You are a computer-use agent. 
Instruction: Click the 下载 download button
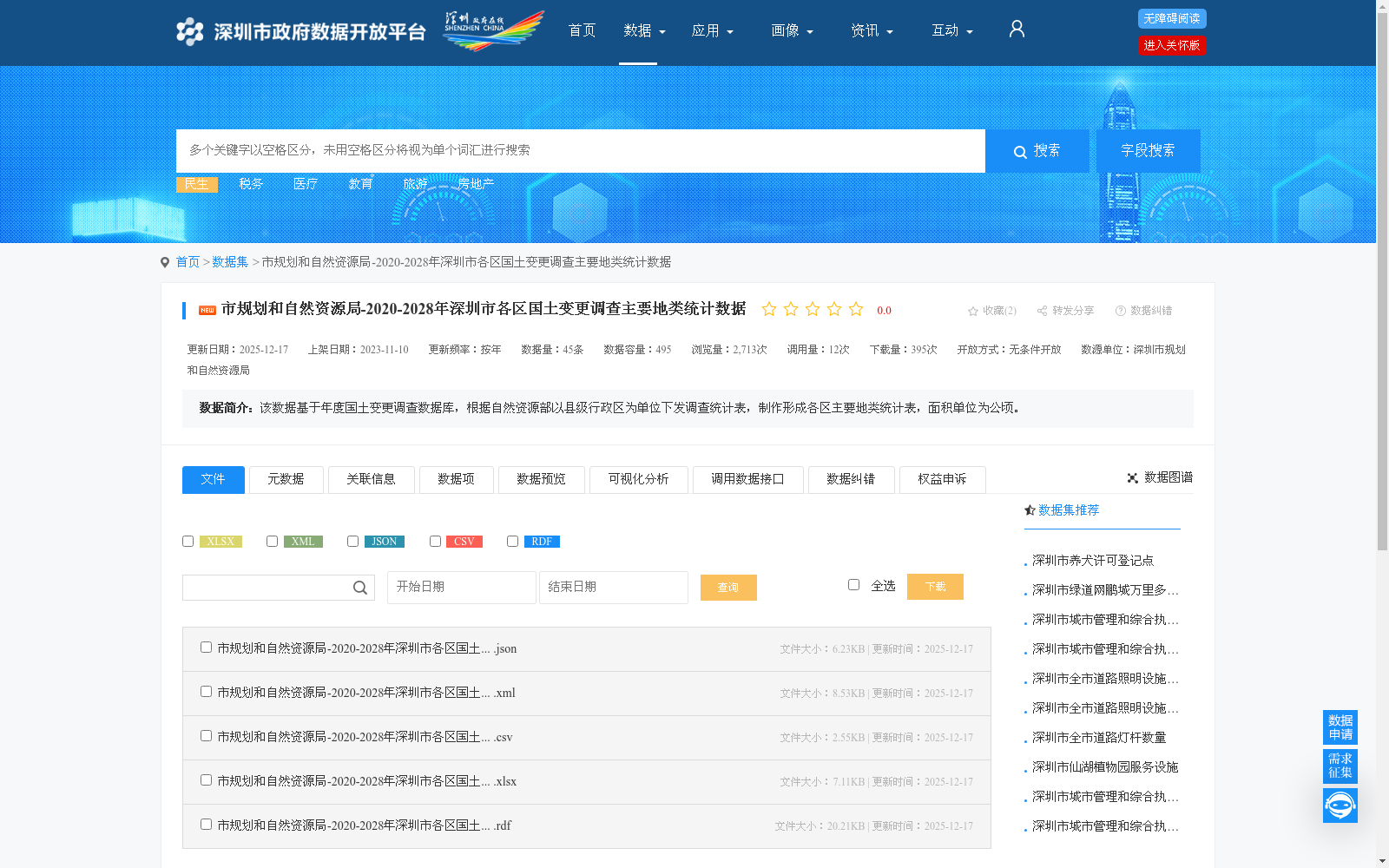[x=935, y=586]
